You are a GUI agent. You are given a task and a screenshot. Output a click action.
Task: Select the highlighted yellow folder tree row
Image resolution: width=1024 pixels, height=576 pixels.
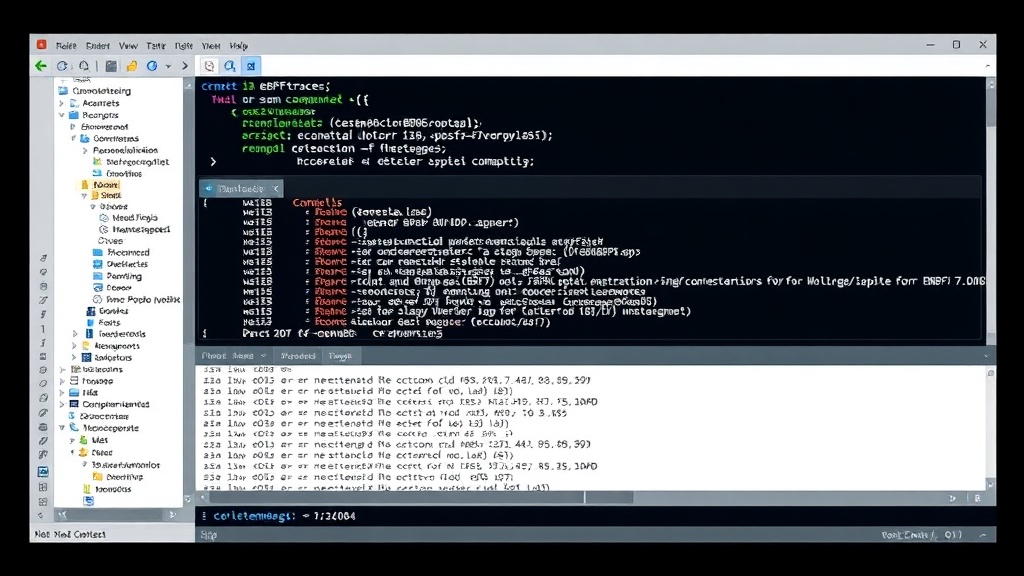(100, 185)
